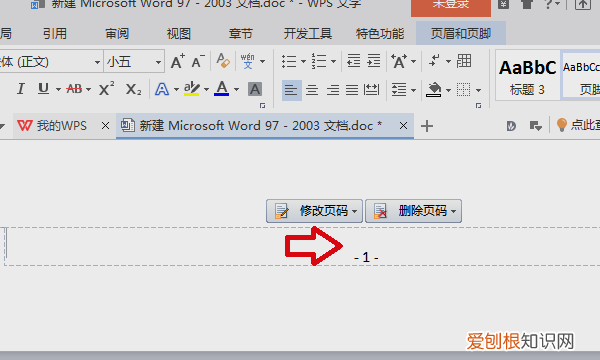Click the phonetic guide wén icon
The width and height of the screenshot is (600, 360).
pyautogui.click(x=248, y=61)
